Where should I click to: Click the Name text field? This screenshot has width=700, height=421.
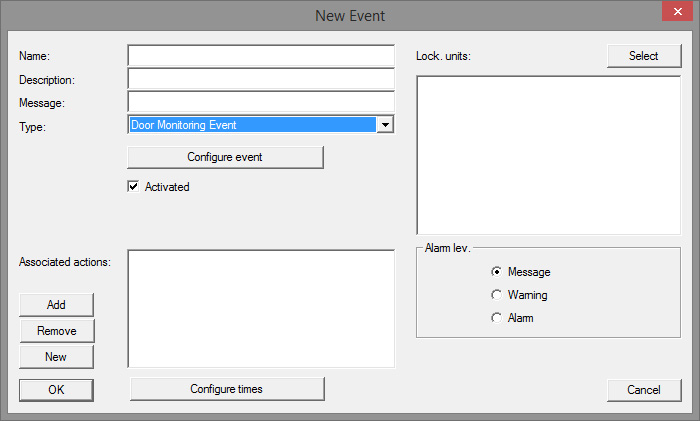coord(261,55)
